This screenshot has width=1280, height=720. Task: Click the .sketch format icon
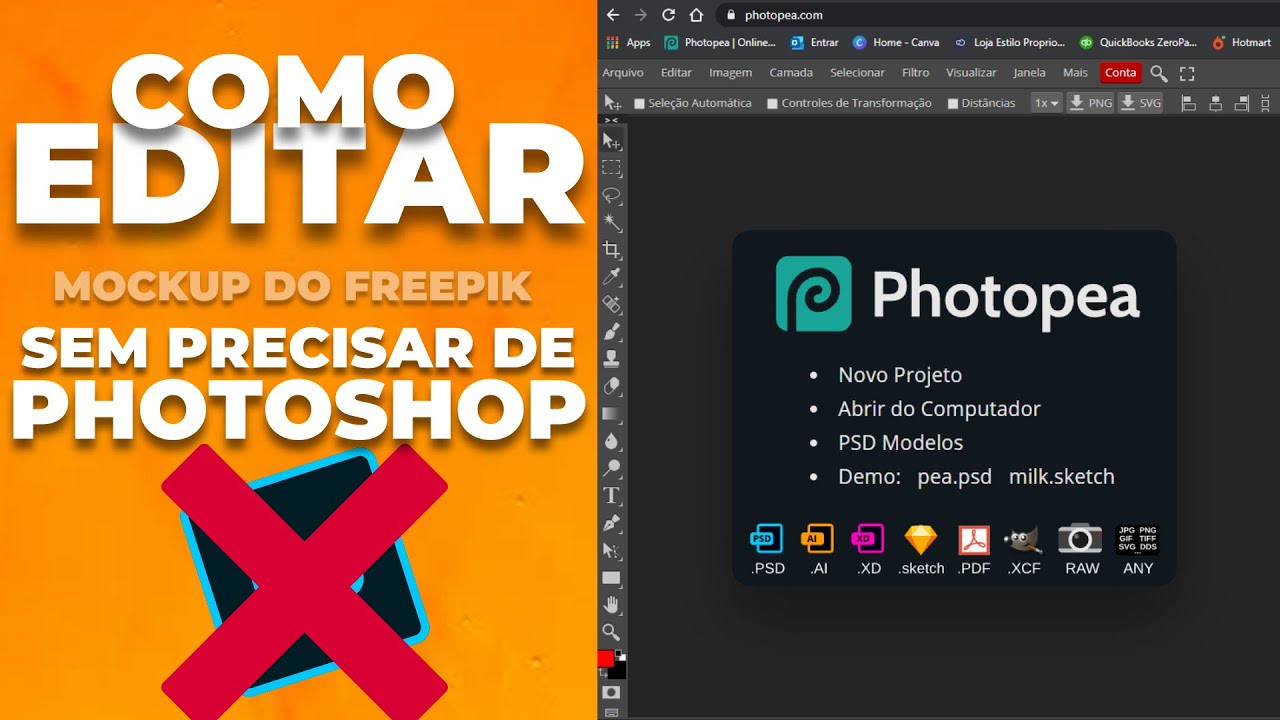click(x=921, y=540)
